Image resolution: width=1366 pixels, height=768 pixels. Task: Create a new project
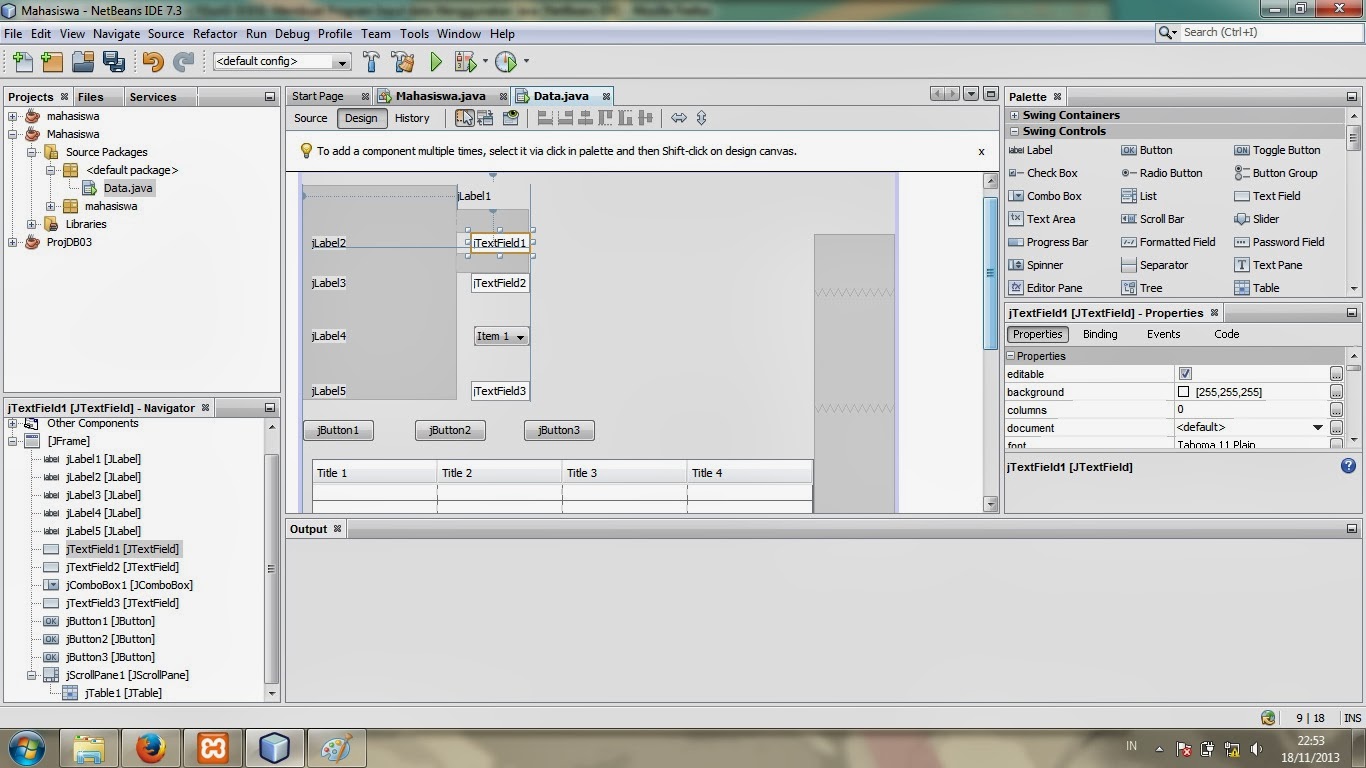coord(50,61)
